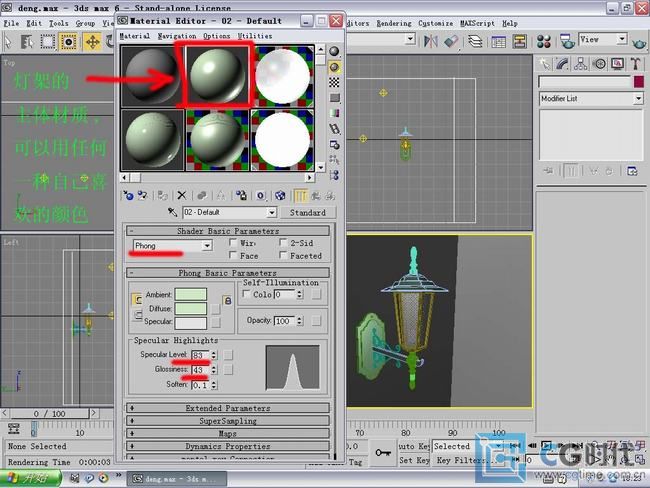
Task: Open the Material menu in Material Editor
Action: click(135, 36)
